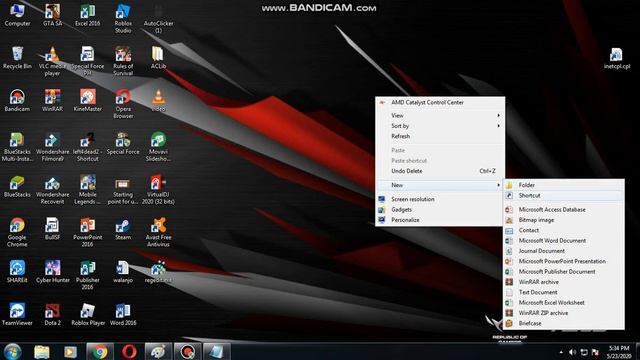
Task: Choose Microsoft Access Database entry
Action: tap(564, 209)
